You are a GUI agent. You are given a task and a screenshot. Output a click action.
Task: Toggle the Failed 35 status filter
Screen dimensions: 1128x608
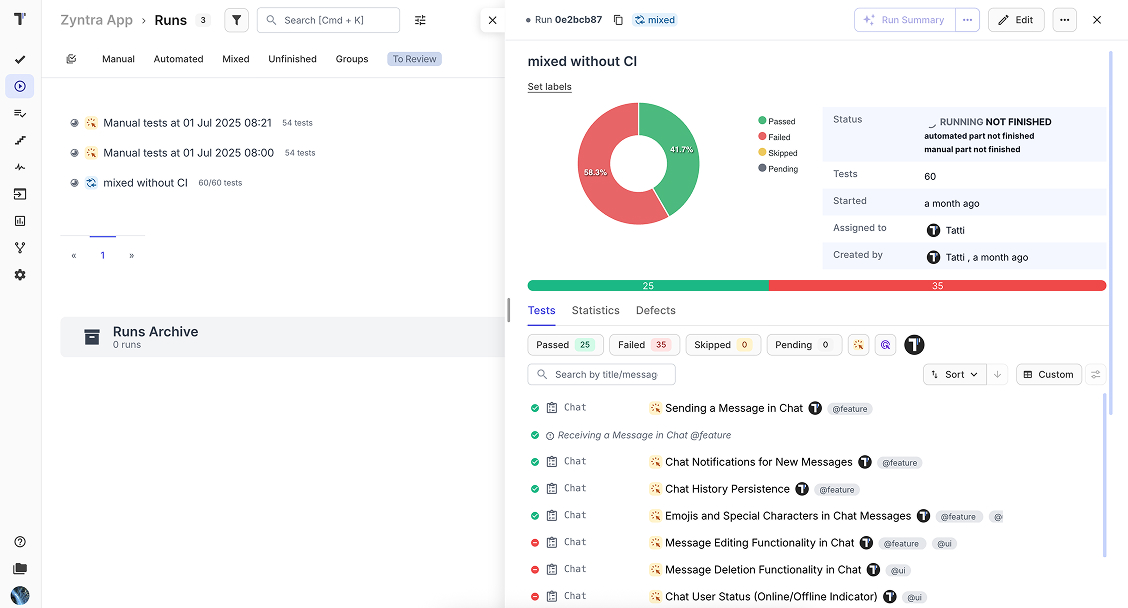(x=644, y=345)
